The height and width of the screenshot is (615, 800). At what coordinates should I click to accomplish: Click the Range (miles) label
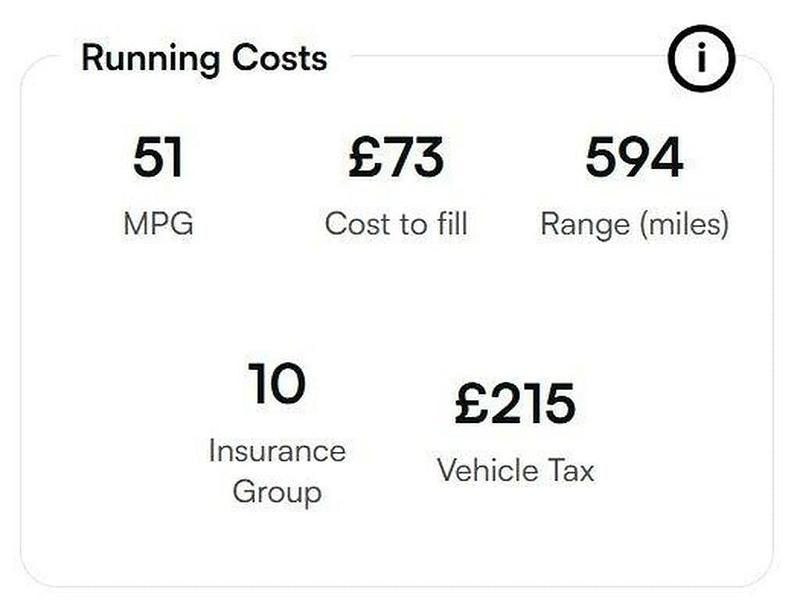(634, 223)
